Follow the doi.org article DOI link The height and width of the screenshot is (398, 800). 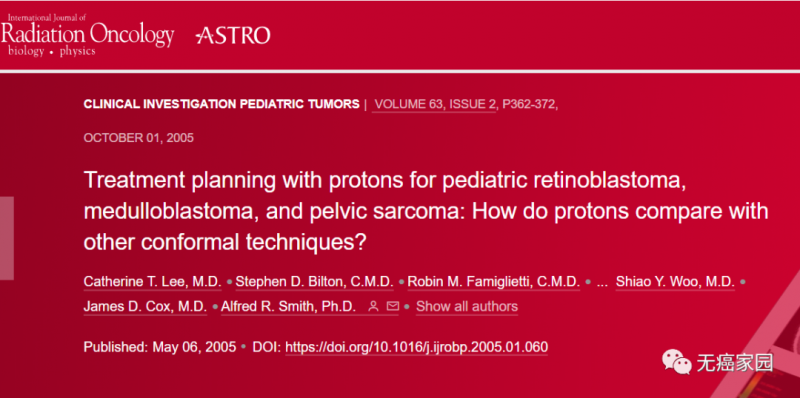click(416, 347)
